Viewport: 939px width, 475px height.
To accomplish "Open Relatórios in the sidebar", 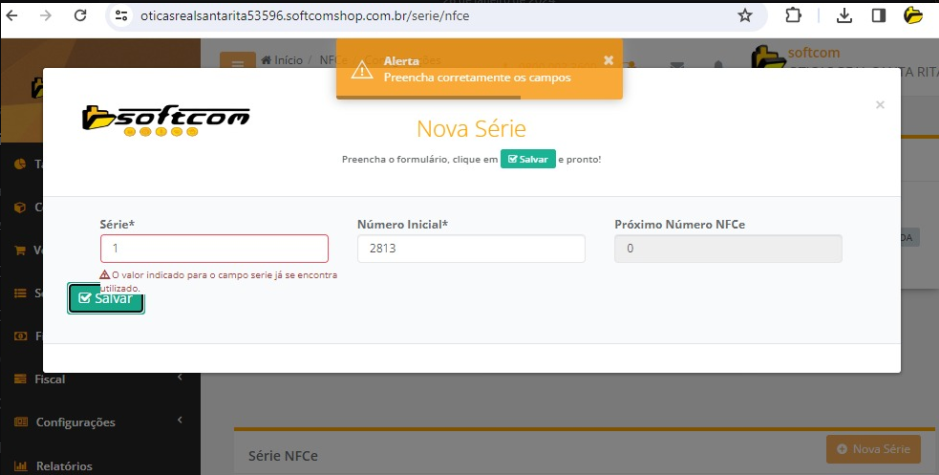I will [x=64, y=465].
